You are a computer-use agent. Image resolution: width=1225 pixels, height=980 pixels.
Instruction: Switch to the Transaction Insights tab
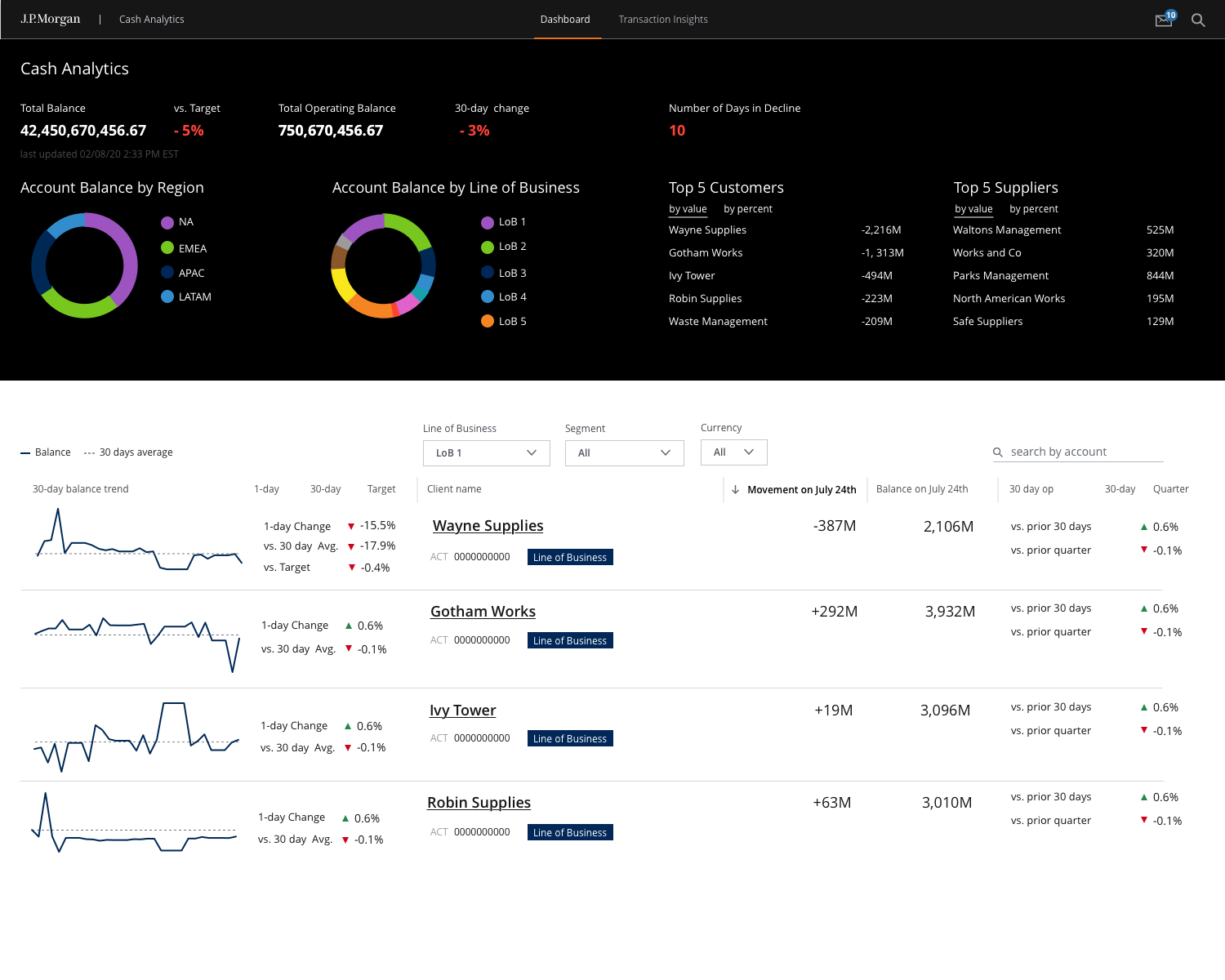(663, 20)
